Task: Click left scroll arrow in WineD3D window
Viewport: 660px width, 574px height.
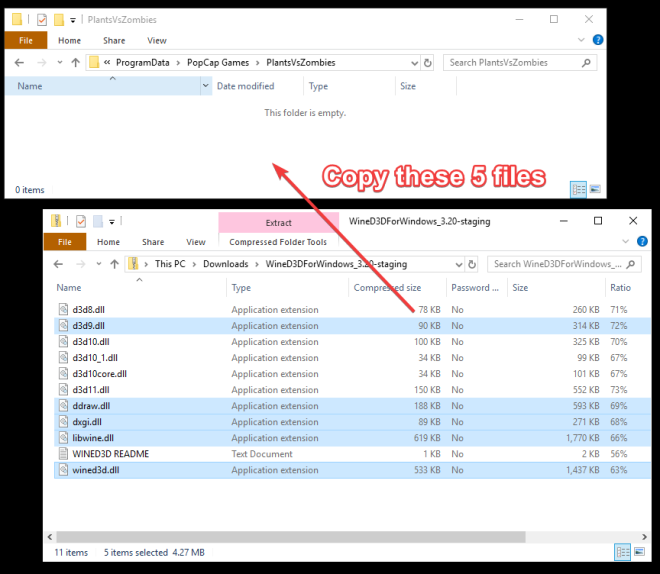Action: [x=50, y=537]
